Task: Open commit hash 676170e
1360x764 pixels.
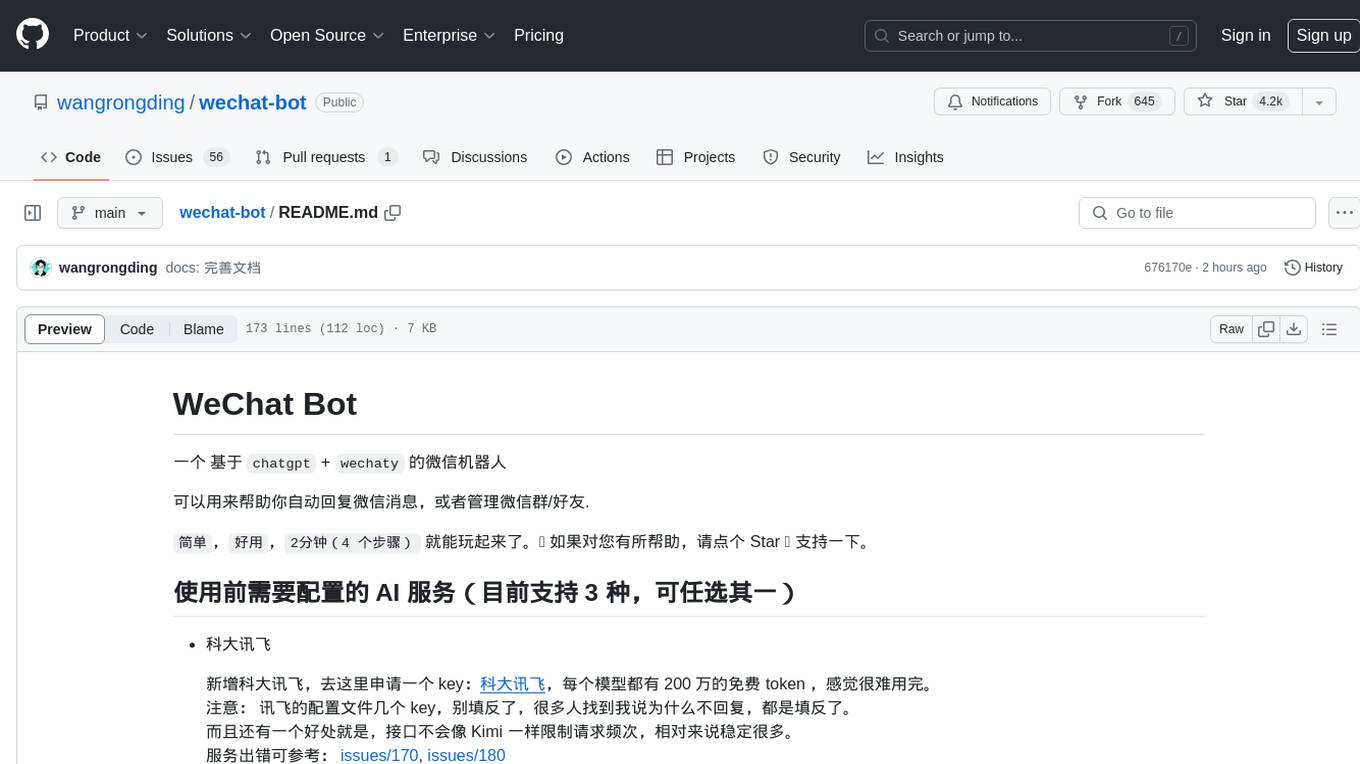Action: pos(1168,268)
